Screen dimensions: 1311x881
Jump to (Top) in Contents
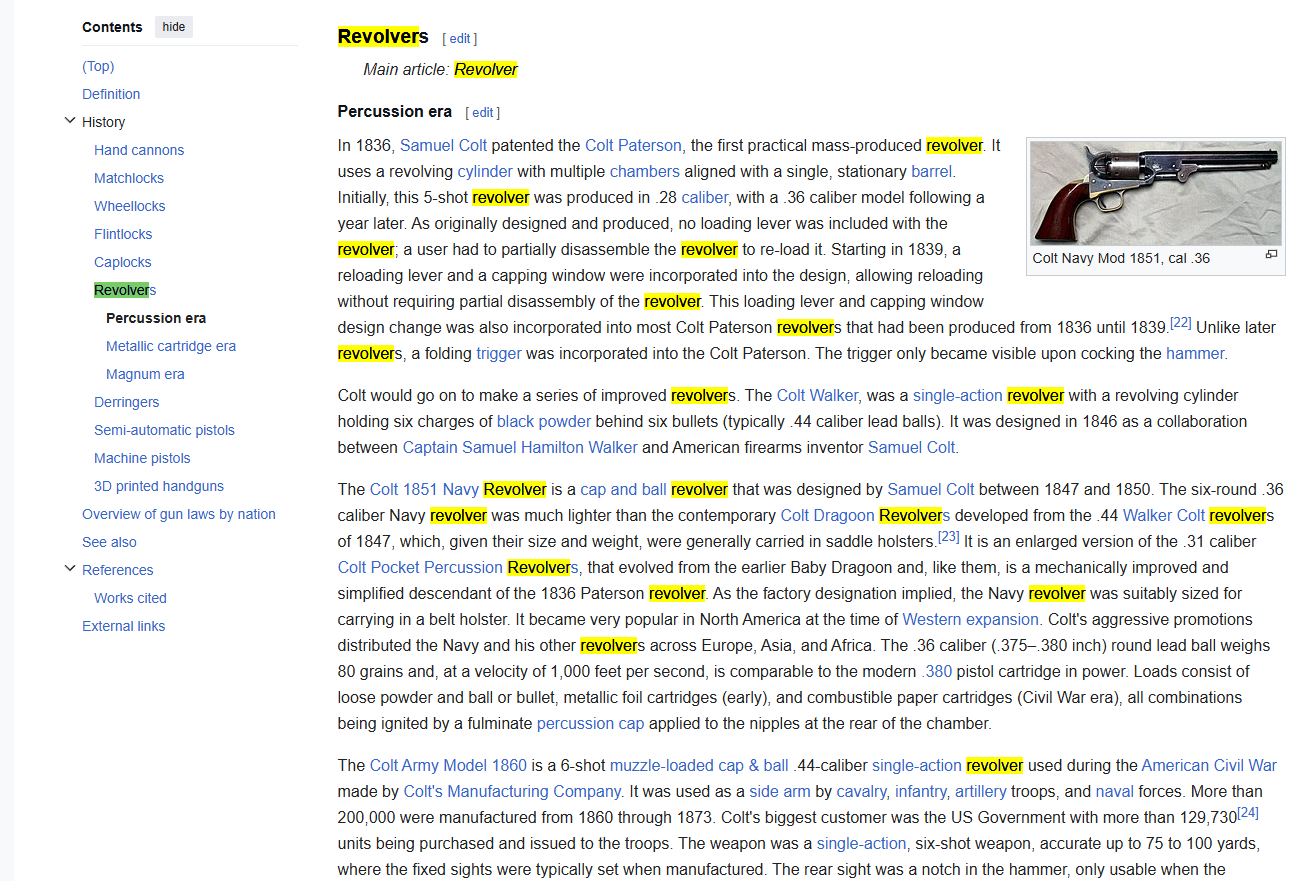[98, 66]
